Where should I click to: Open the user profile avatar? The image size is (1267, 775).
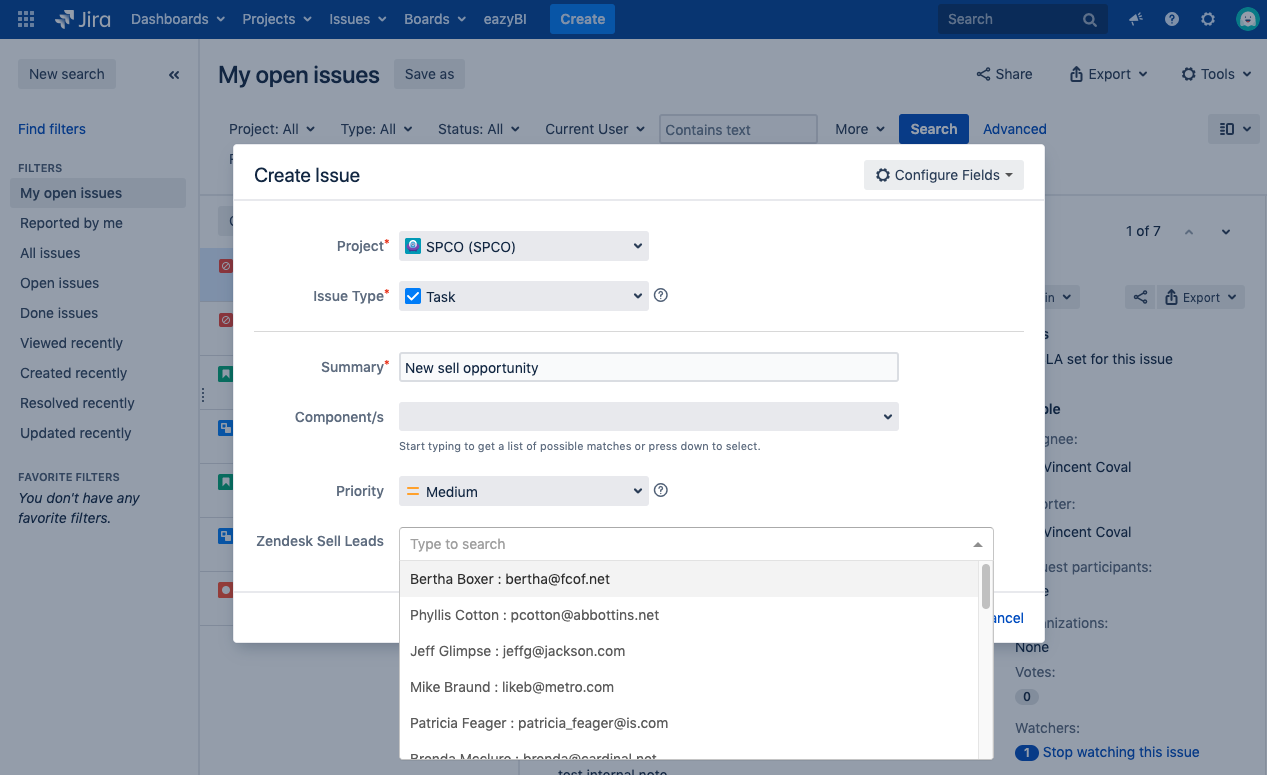(x=1246, y=19)
